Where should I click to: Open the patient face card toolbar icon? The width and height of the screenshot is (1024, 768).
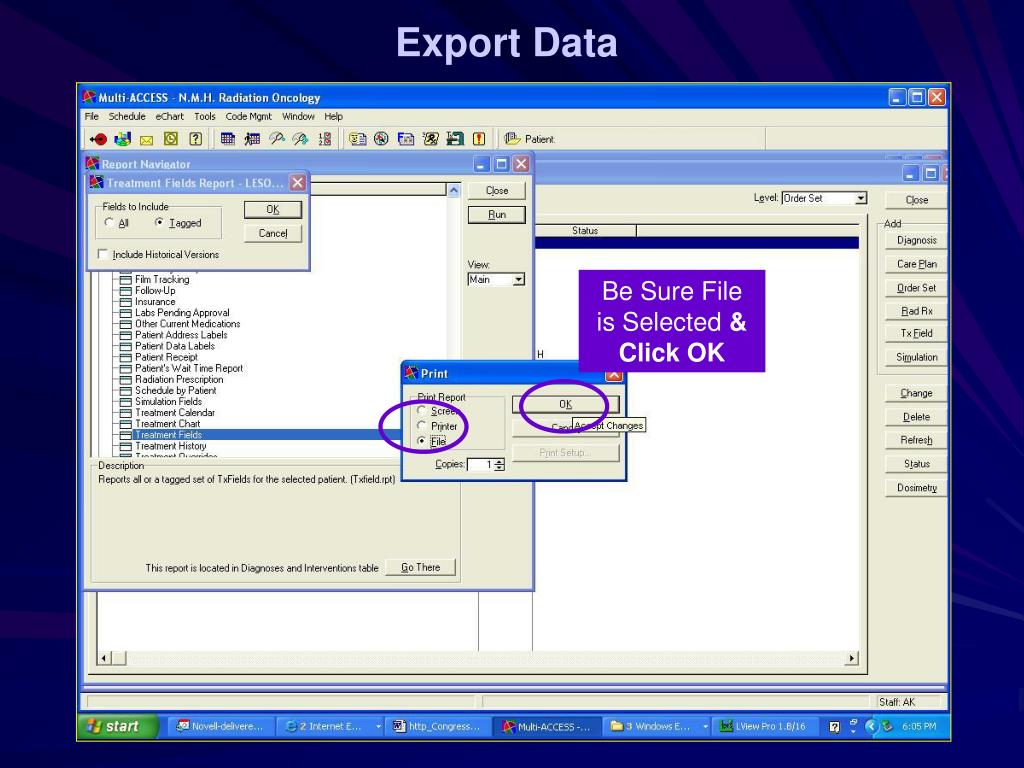357,138
